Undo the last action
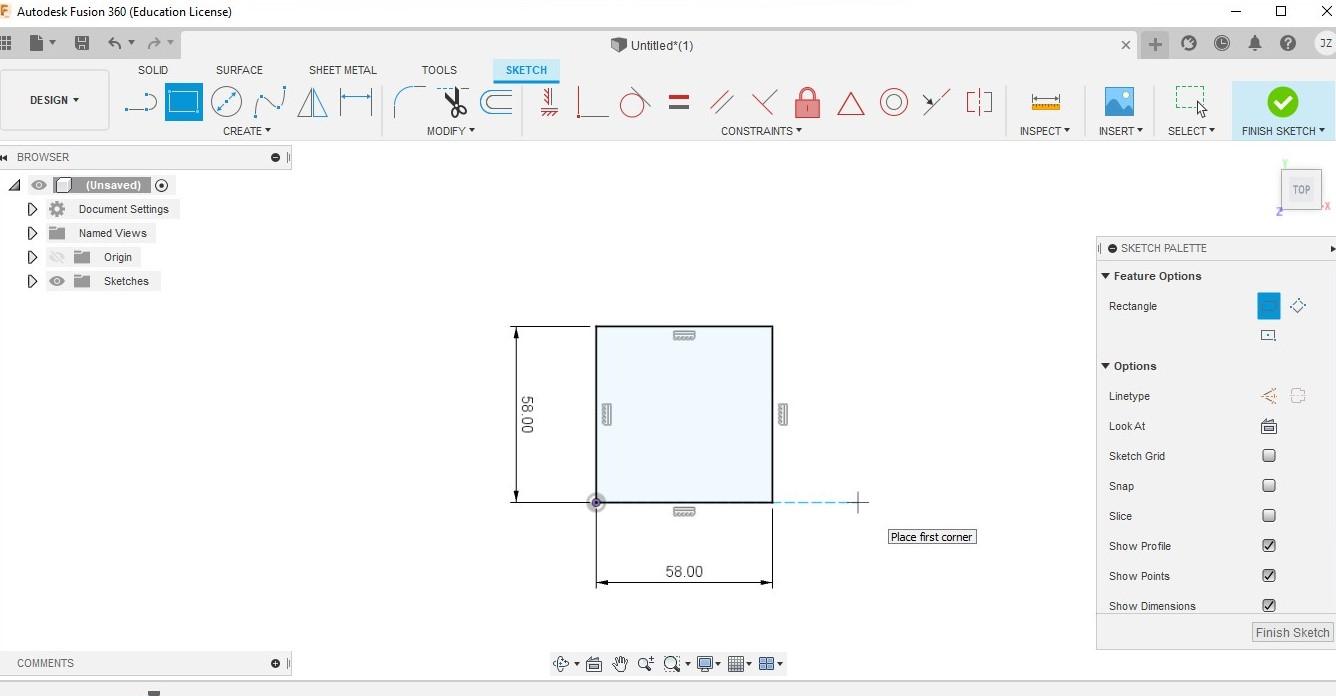This screenshot has height=696, width=1336. tap(114, 43)
